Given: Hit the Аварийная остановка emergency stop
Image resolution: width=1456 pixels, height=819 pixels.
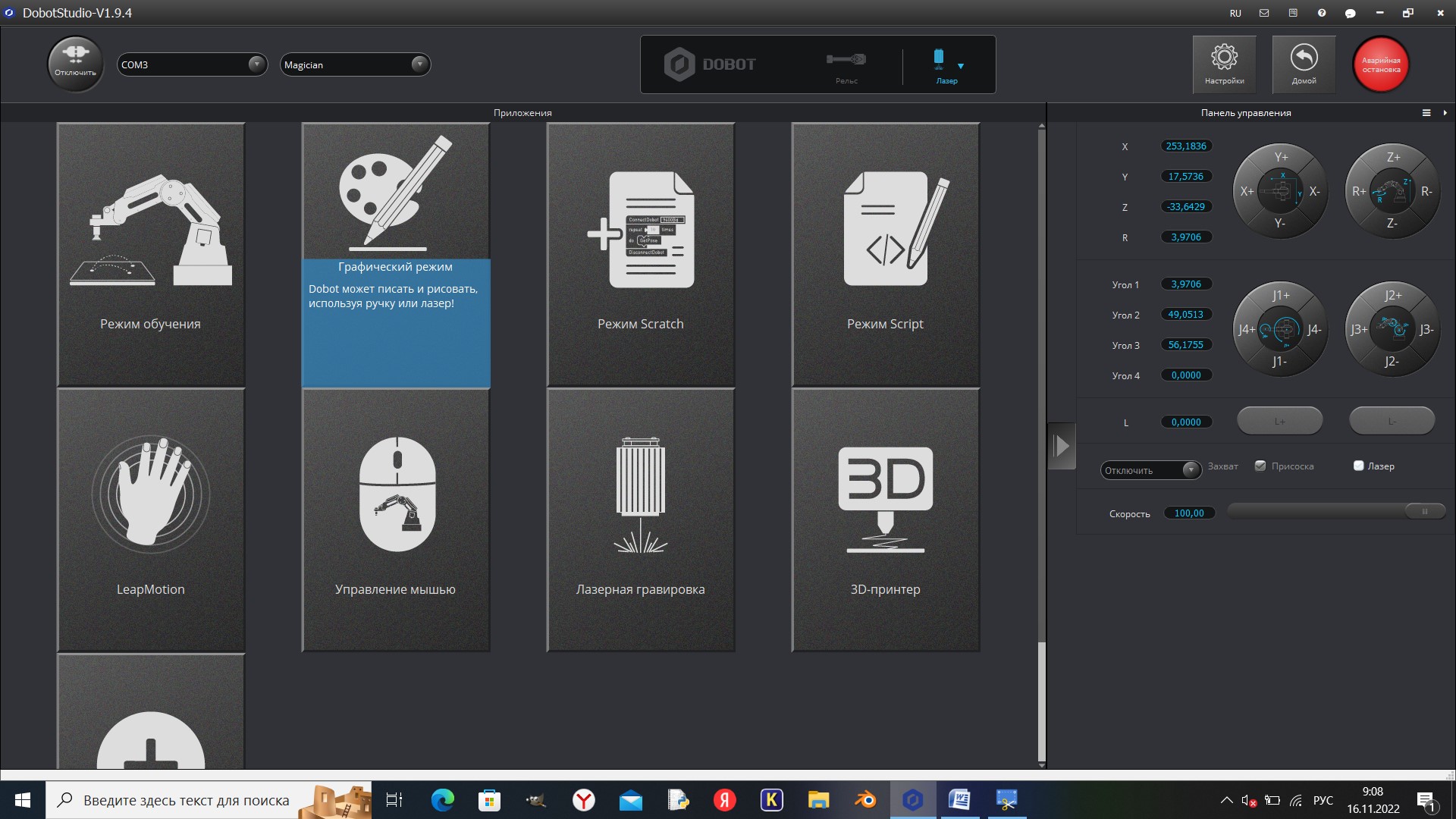Looking at the screenshot, I should point(1381,64).
